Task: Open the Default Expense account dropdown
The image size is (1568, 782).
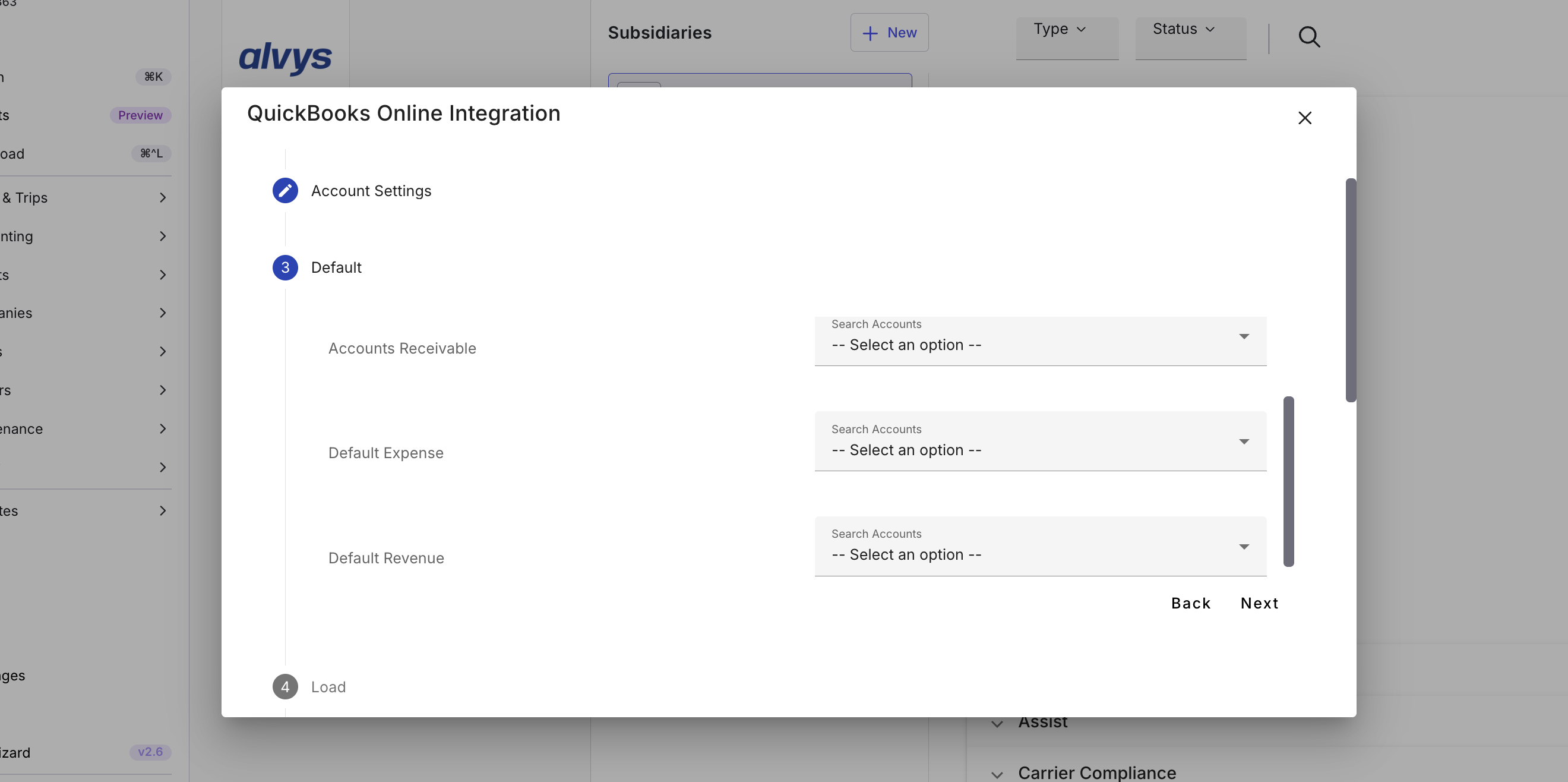Action: (x=1040, y=441)
